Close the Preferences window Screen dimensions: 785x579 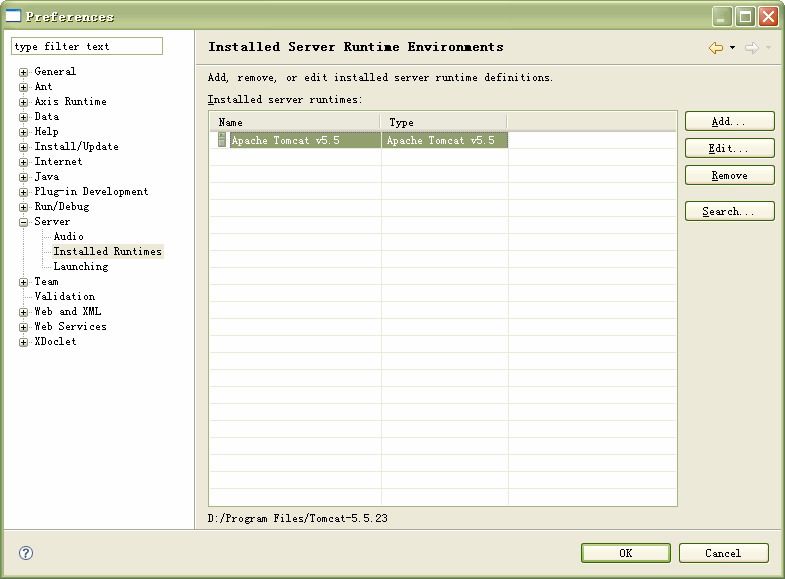pos(768,17)
